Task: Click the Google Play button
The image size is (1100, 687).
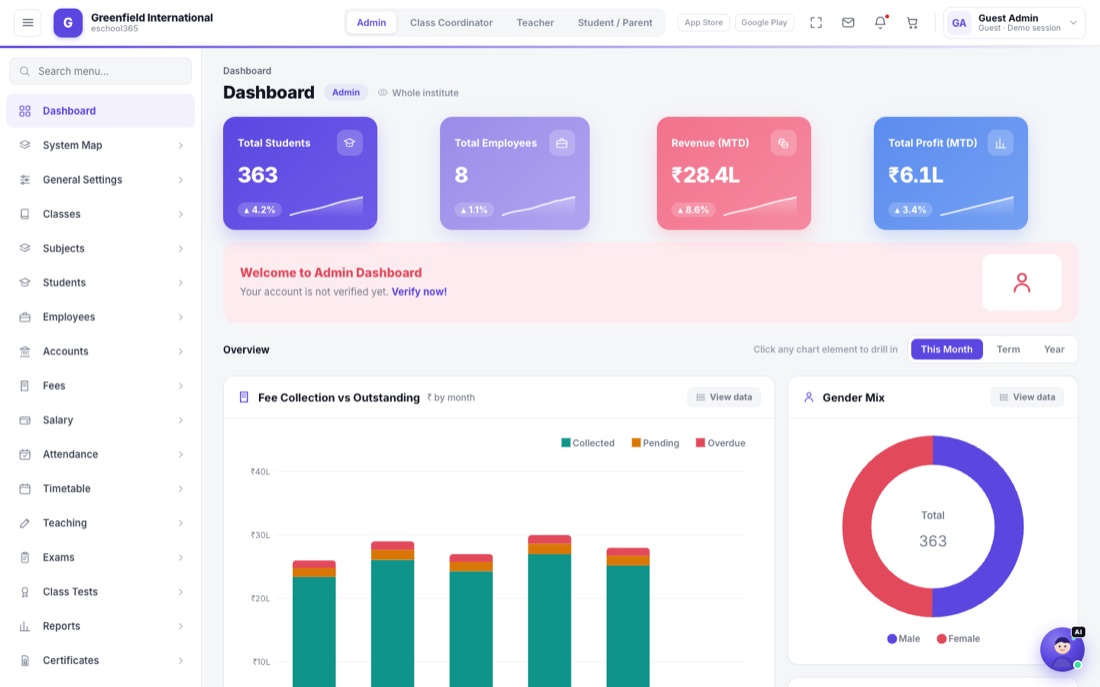Action: click(764, 22)
